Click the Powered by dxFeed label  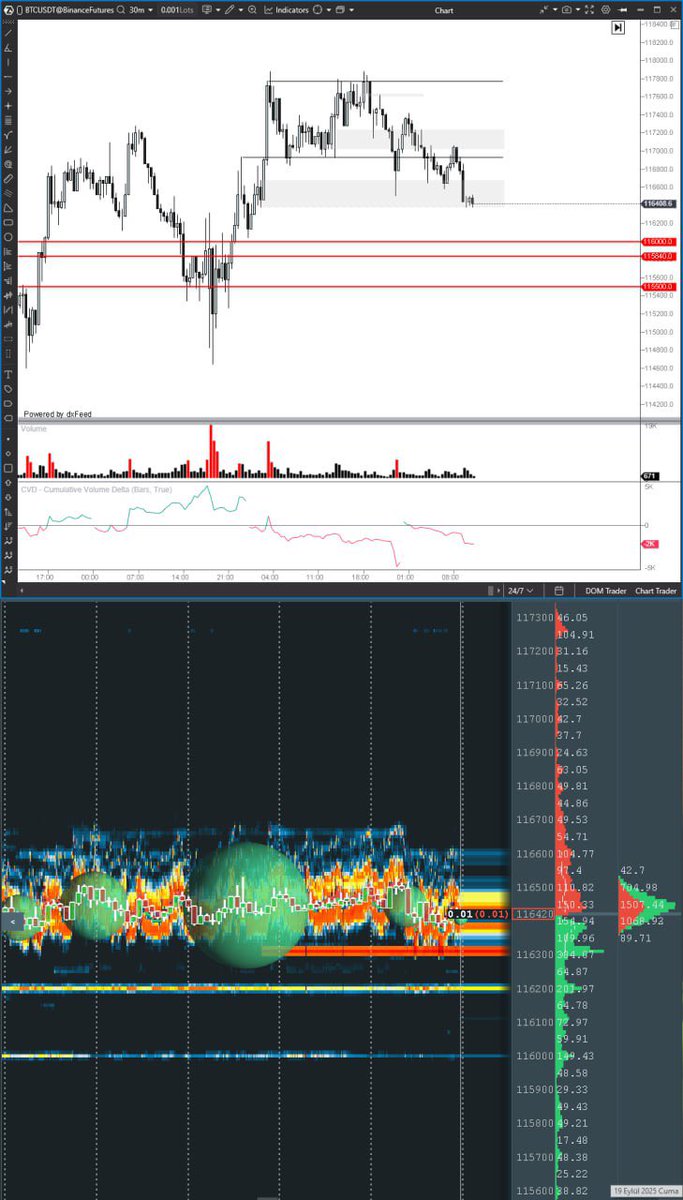click(58, 413)
